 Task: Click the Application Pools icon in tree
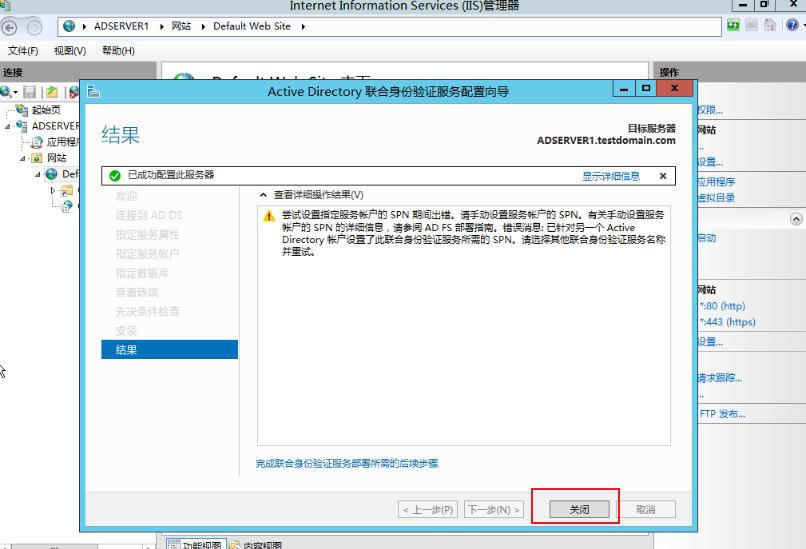point(36,142)
